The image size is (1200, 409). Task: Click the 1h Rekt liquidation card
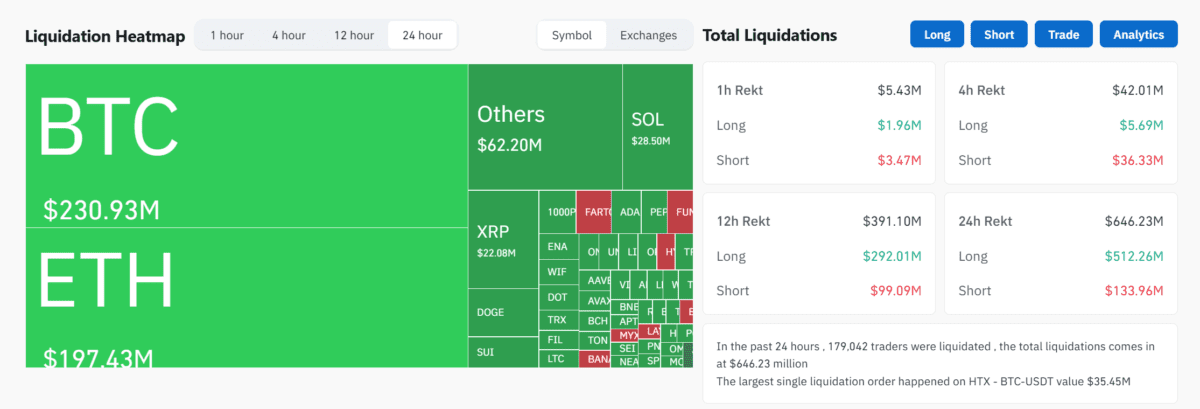(819, 124)
